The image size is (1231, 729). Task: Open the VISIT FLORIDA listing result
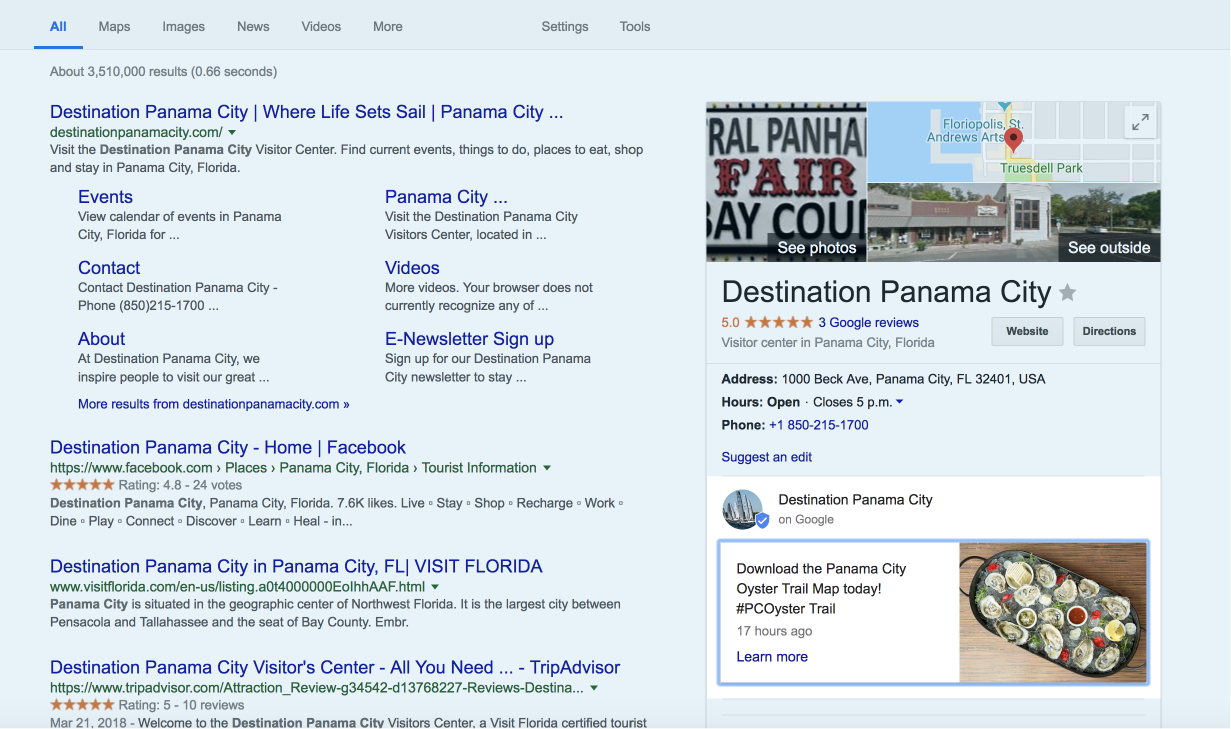point(296,567)
